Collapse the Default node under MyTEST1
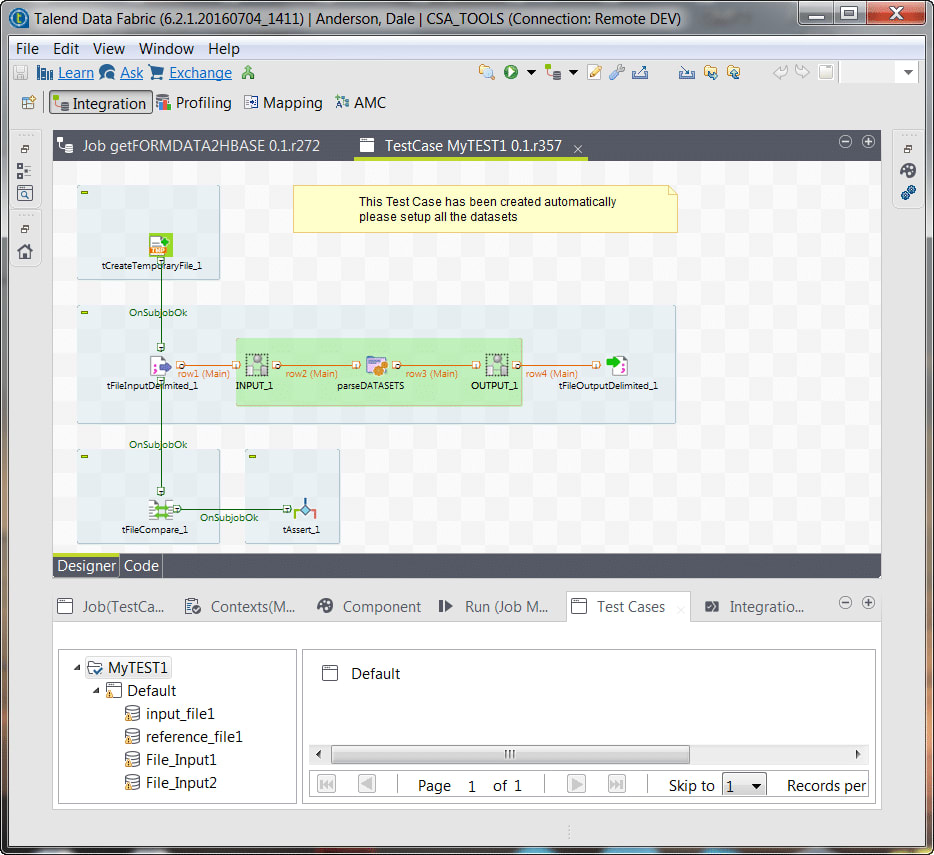Viewport: 934px width, 855px height. click(x=94, y=690)
